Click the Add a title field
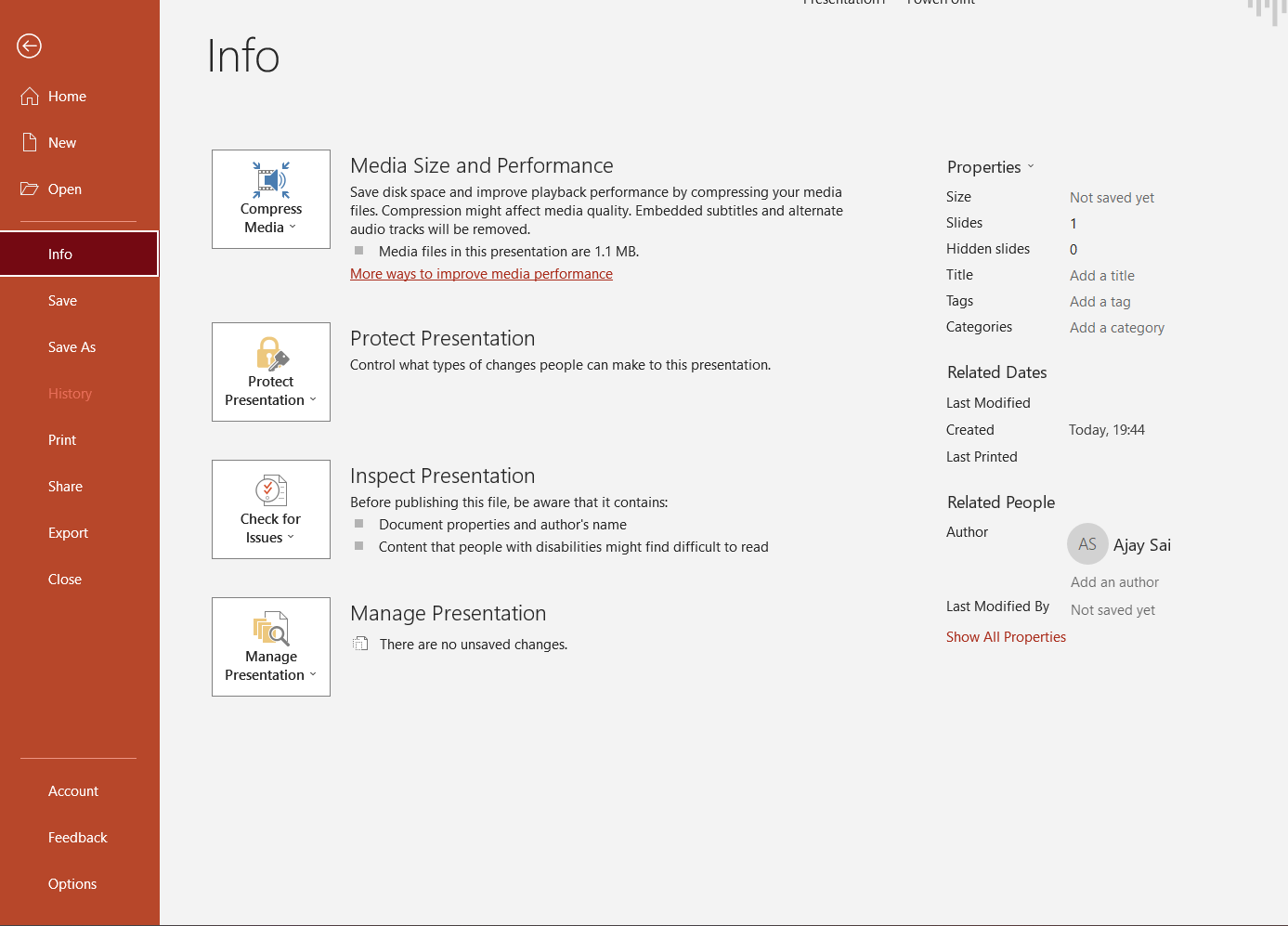This screenshot has width=1288, height=926. point(1102,276)
